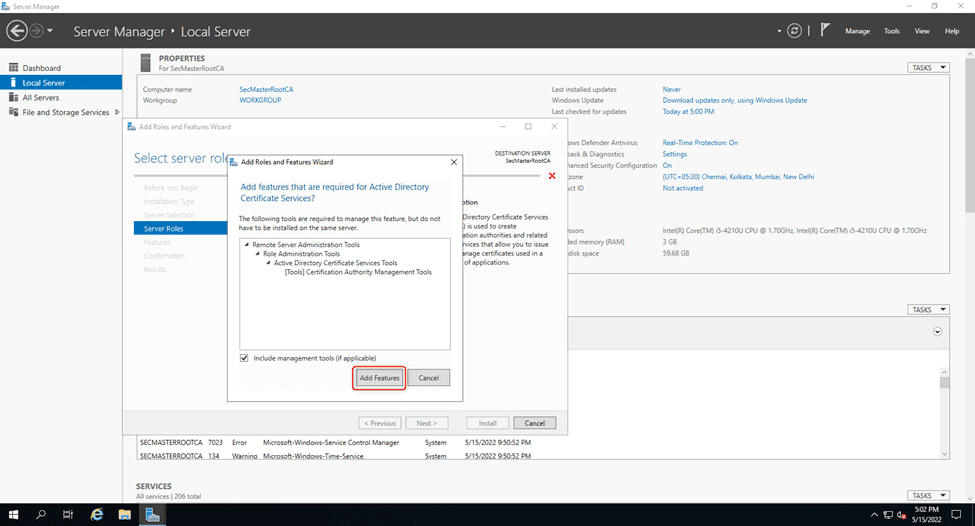Image resolution: width=975 pixels, height=526 pixels.
Task: Collapse Remote Server Administration Tools node
Action: click(247, 245)
